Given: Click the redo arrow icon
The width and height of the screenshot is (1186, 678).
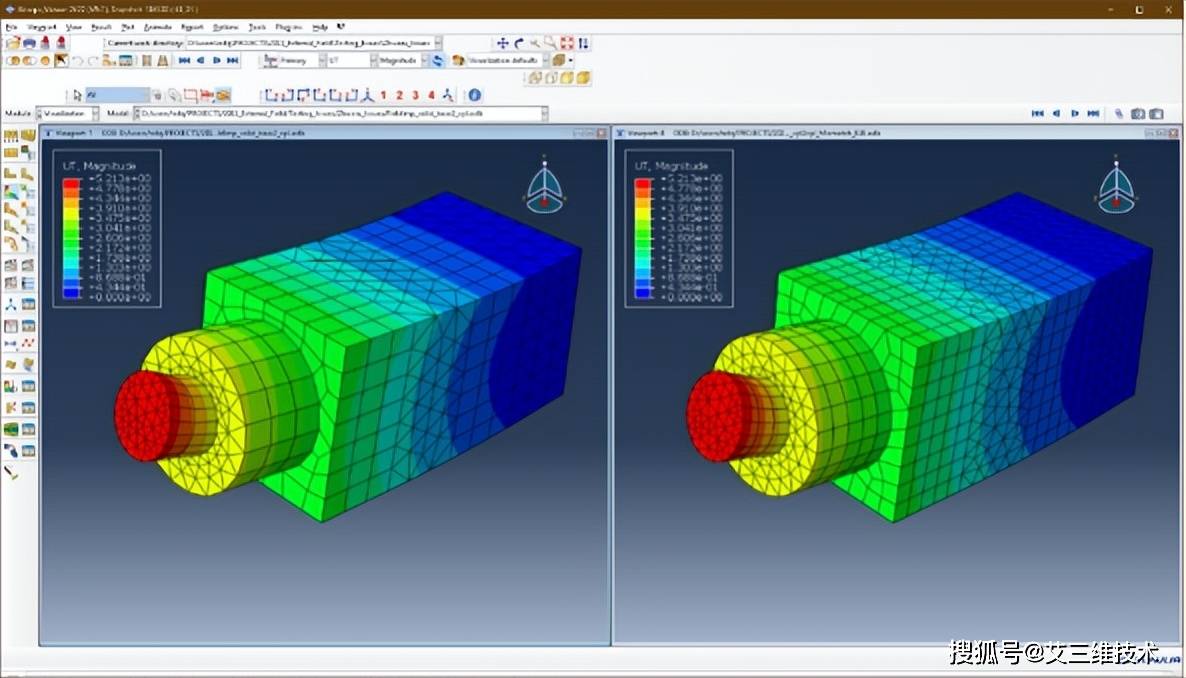Looking at the screenshot, I should coord(93,61).
